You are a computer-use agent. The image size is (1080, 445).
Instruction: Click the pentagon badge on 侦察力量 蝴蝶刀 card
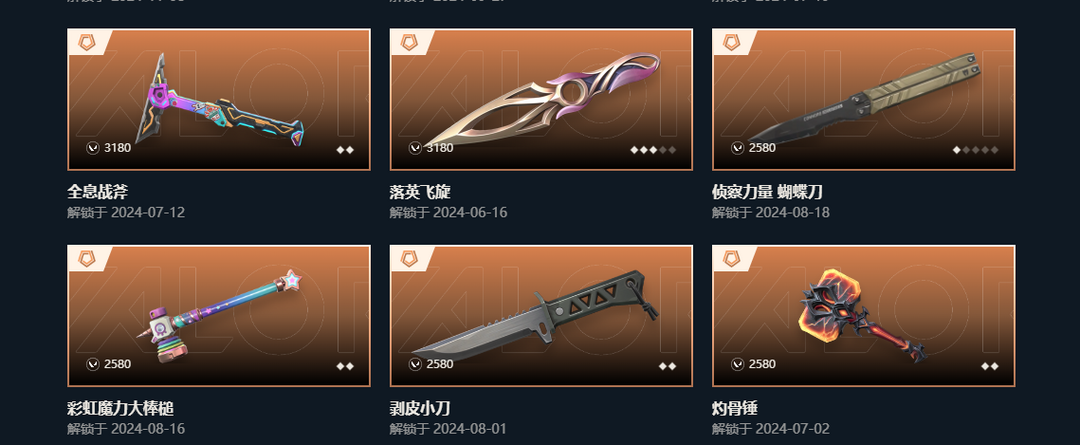click(730, 43)
